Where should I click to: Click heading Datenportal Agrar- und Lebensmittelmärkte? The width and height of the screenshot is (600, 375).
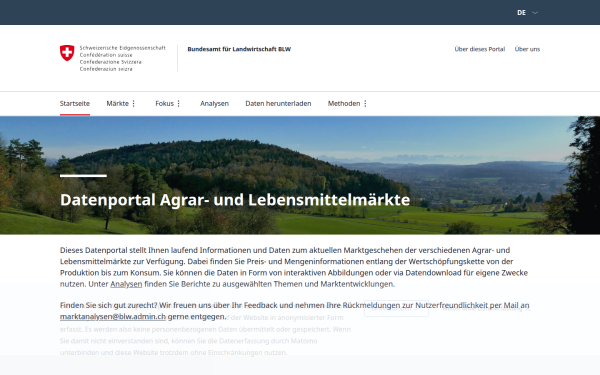point(235,200)
